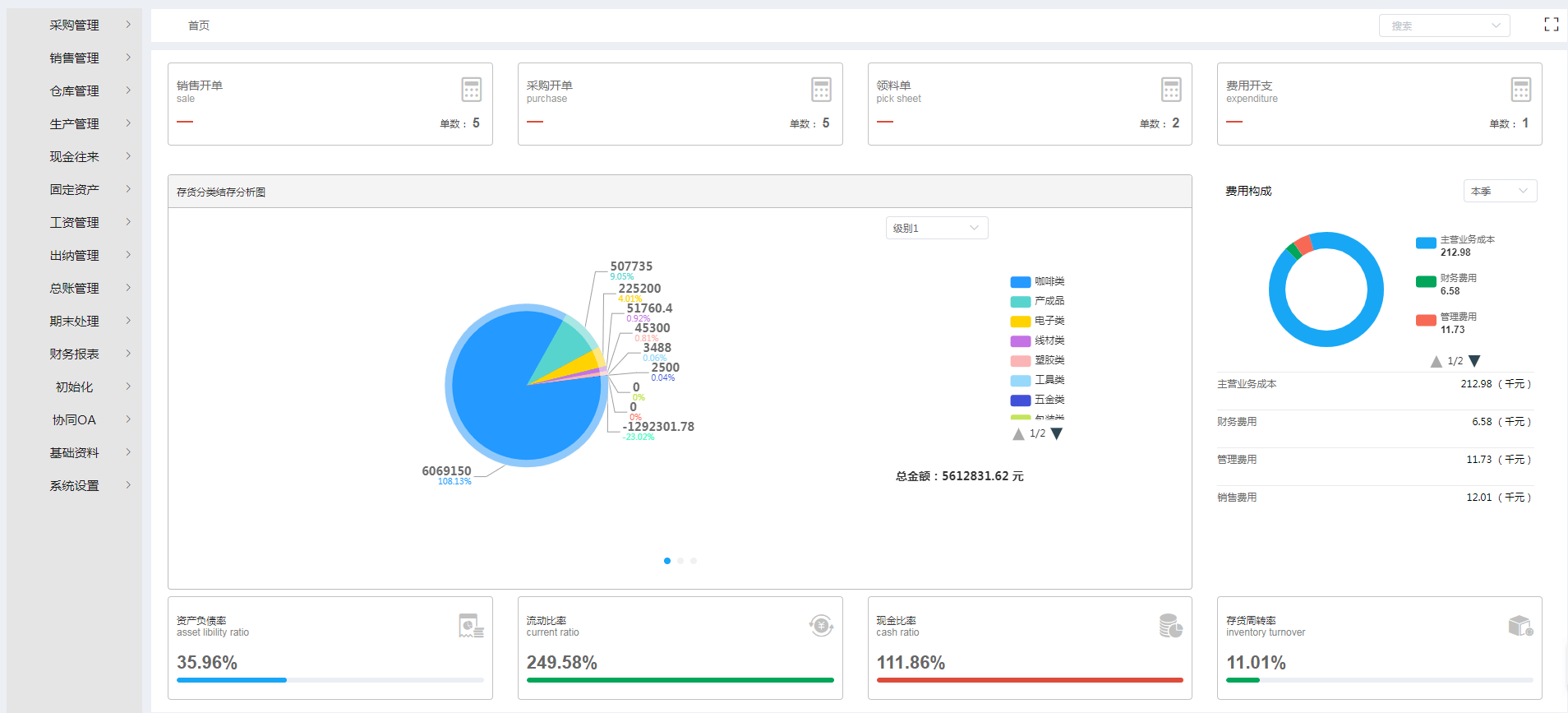Toggle the 电子类 legend in inventory chart
This screenshot has height=713, width=1568.
pyautogui.click(x=1037, y=322)
